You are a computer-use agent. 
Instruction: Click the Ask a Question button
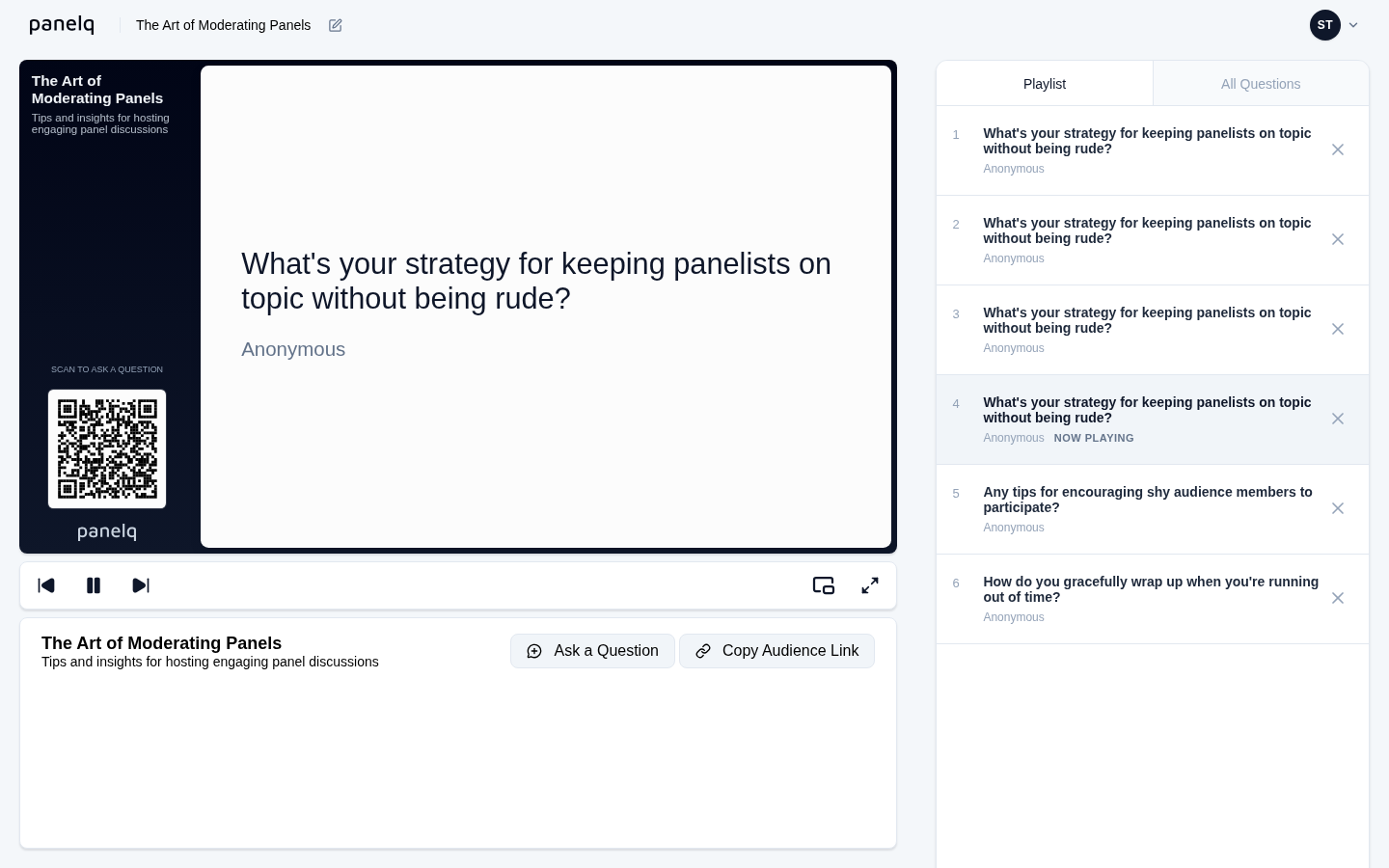[x=592, y=651]
